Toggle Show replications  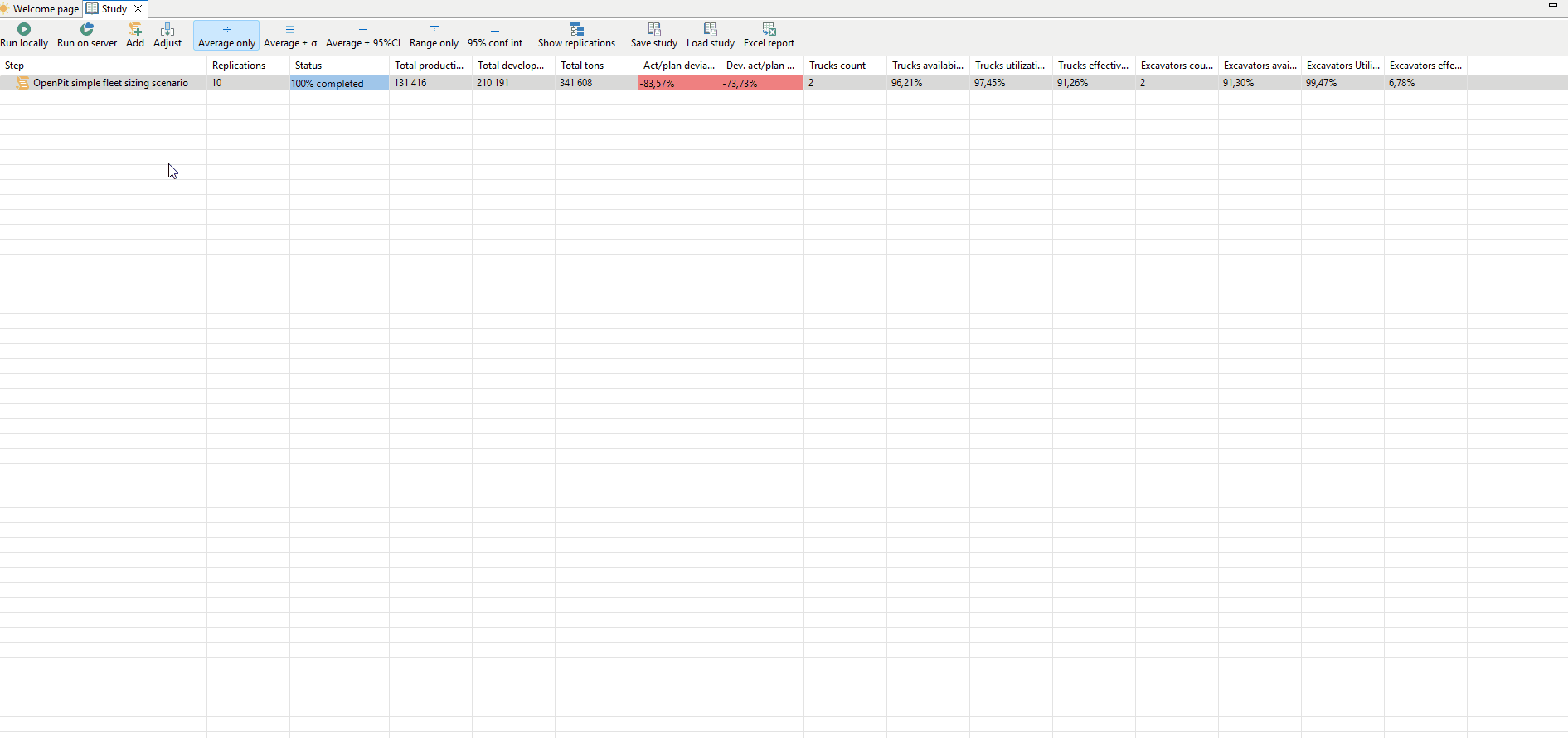click(576, 36)
